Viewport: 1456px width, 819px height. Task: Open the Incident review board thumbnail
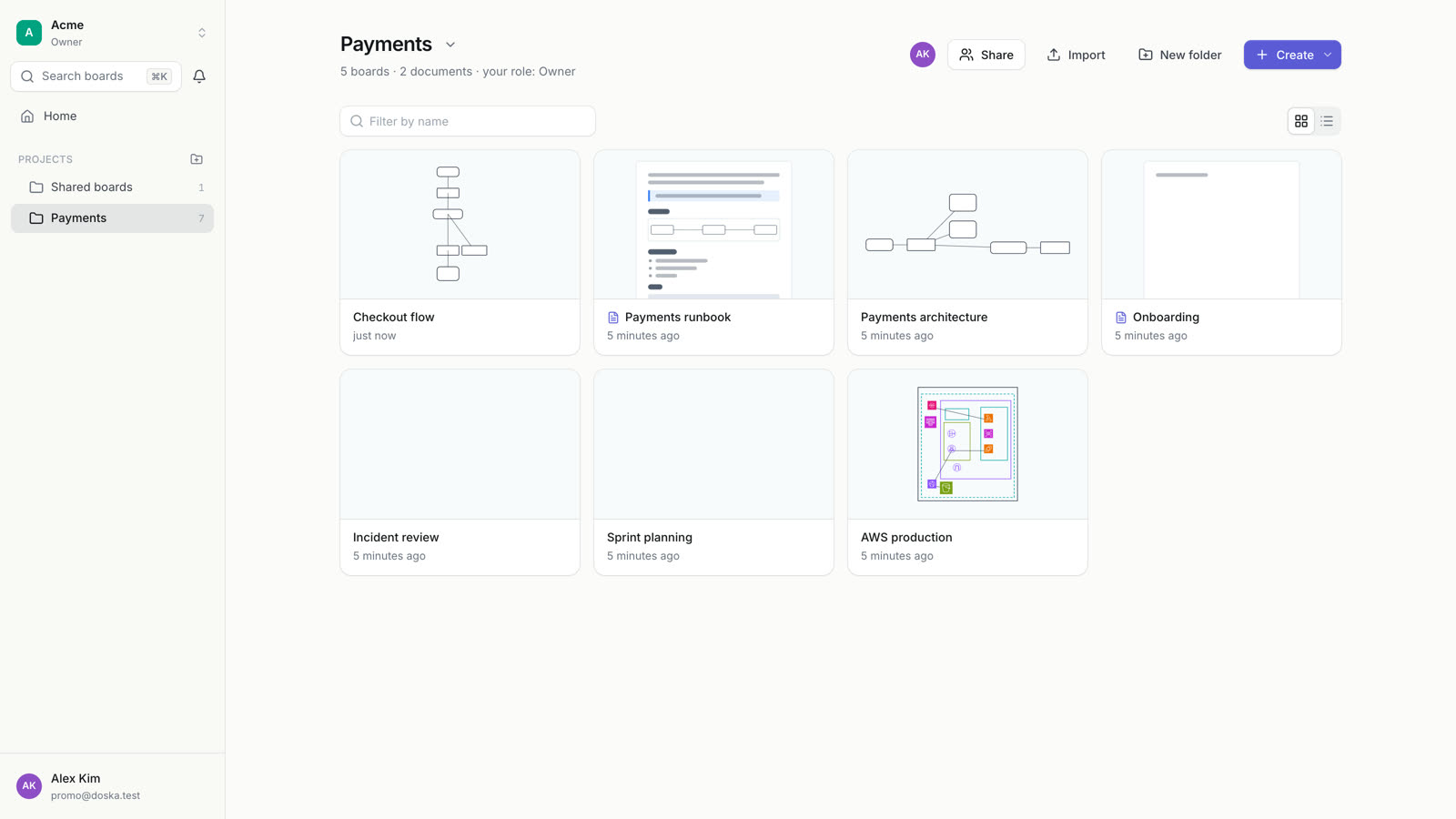[460, 444]
